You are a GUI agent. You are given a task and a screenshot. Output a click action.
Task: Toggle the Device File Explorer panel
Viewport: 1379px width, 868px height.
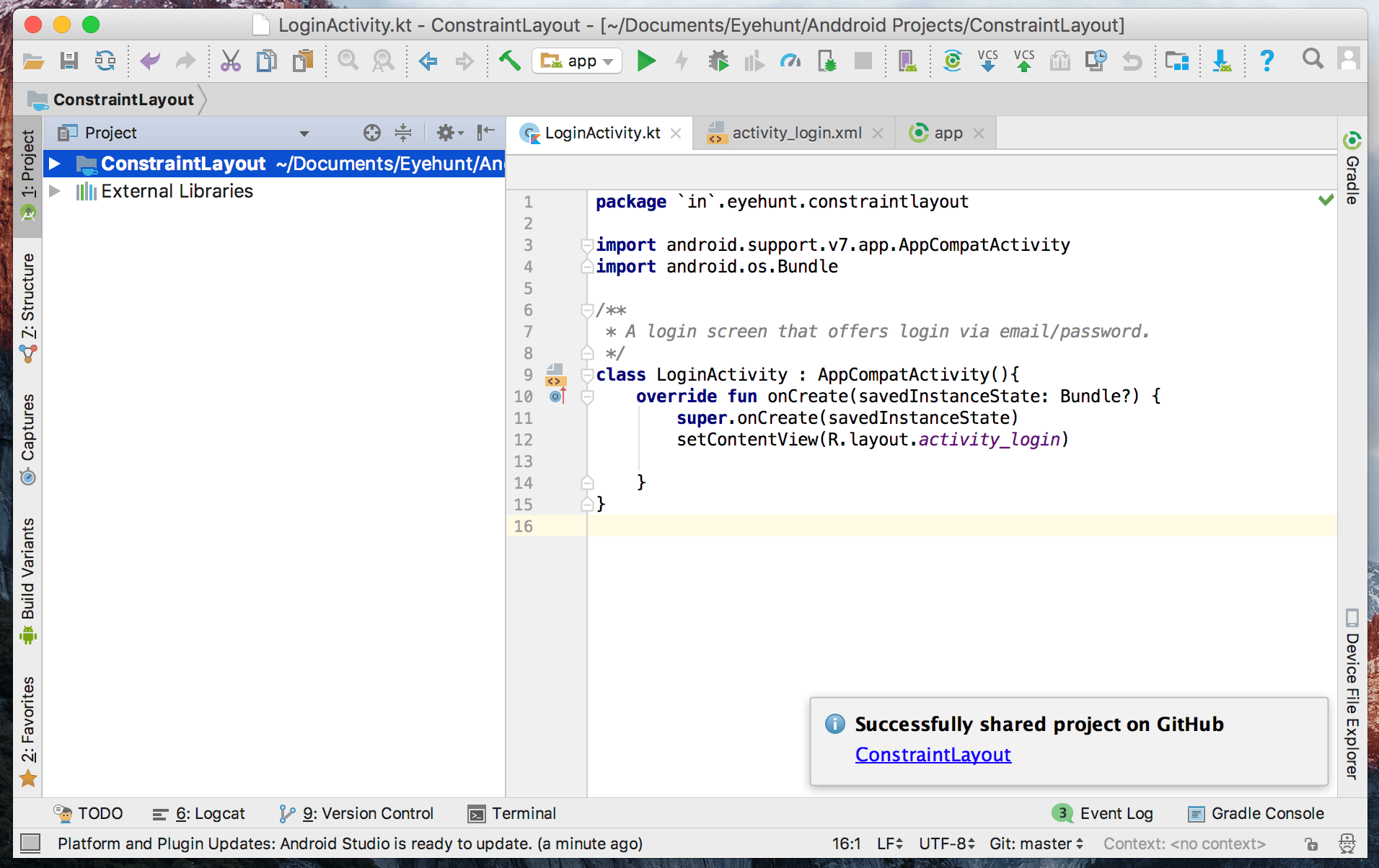[1351, 692]
